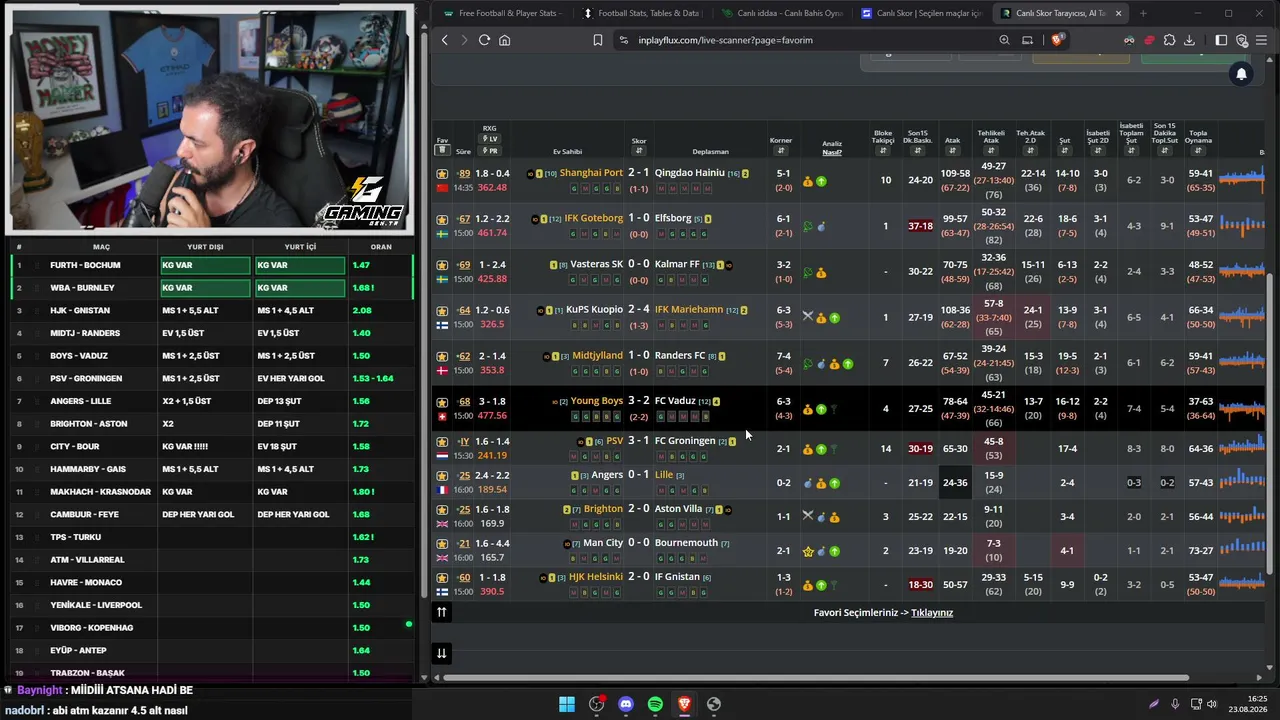This screenshot has width=1280, height=720.
Task: Open the Shanghai Port team link
Action: point(591,173)
